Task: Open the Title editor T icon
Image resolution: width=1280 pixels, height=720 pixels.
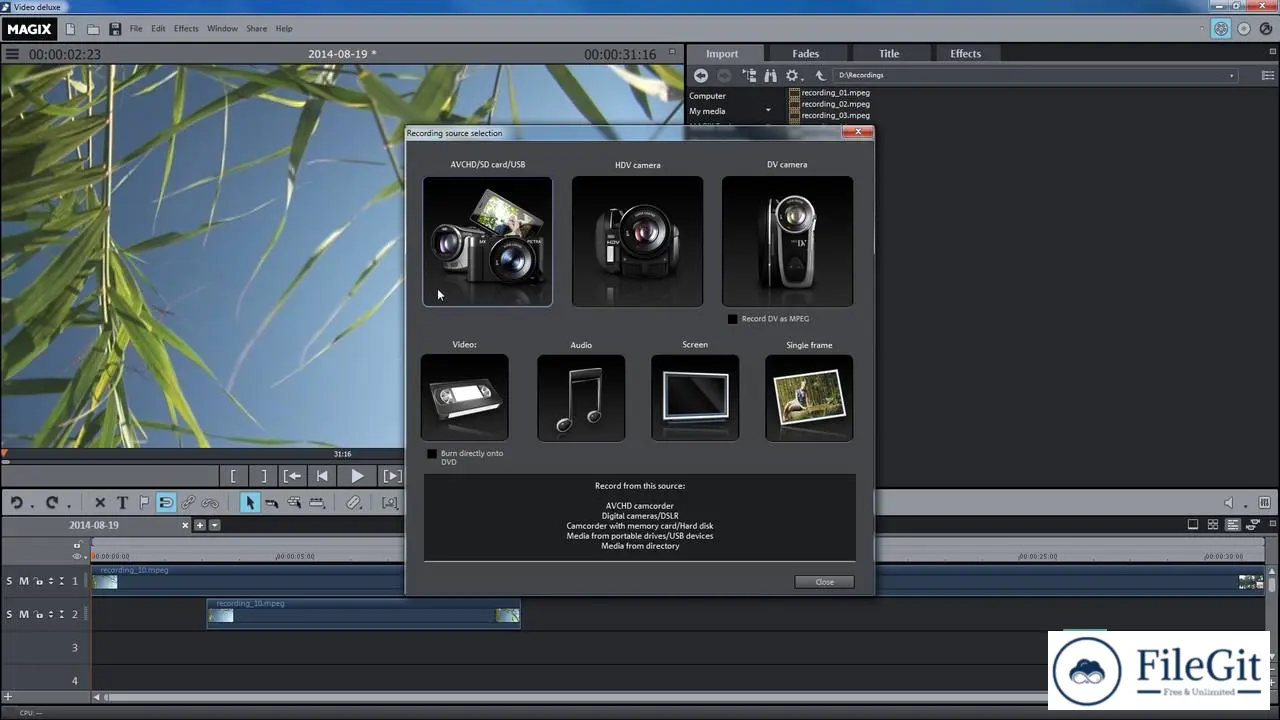Action: tap(122, 503)
